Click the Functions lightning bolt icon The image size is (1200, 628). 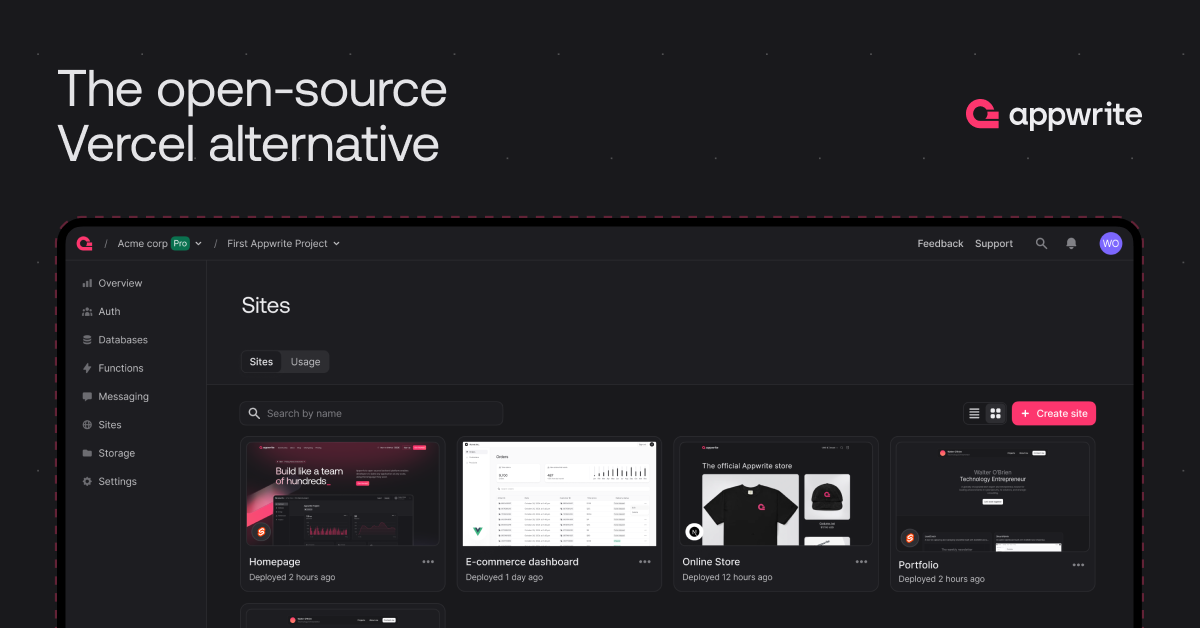click(x=88, y=368)
